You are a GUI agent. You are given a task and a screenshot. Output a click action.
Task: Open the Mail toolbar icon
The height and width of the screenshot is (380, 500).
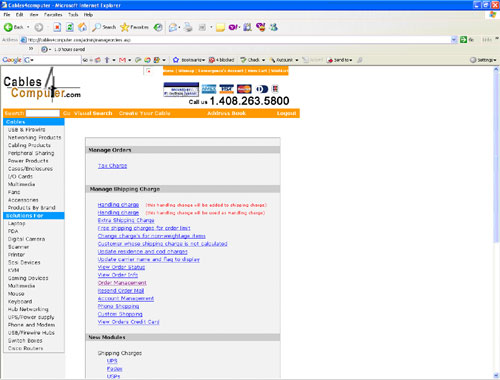click(x=173, y=27)
